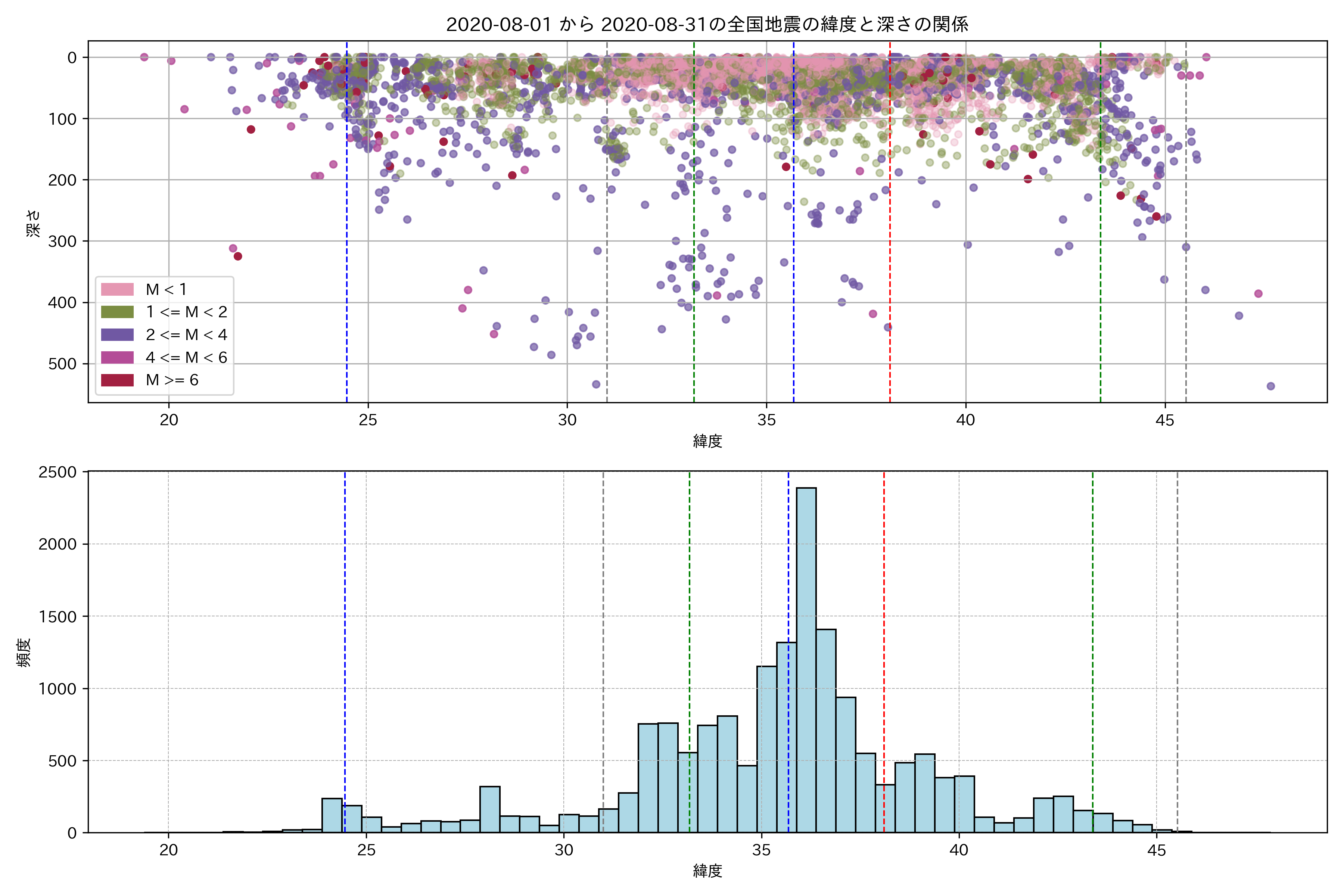Screen dimensions: 1344x896
Task: Click the tallest histogram bar near latitude 36
Action: (806, 657)
